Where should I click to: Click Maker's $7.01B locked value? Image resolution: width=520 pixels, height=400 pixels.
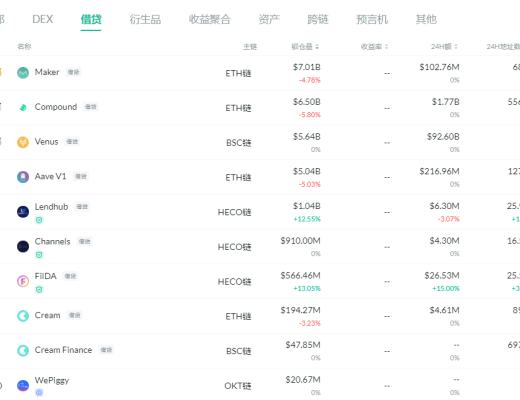[x=307, y=67]
